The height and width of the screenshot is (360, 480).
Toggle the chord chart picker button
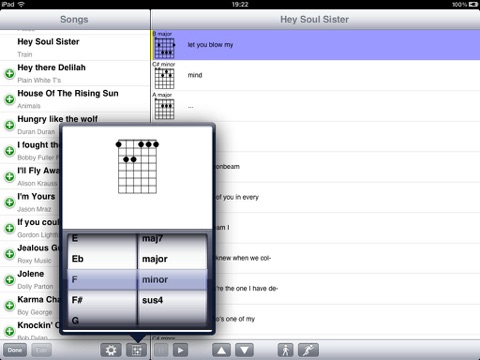pos(136,350)
